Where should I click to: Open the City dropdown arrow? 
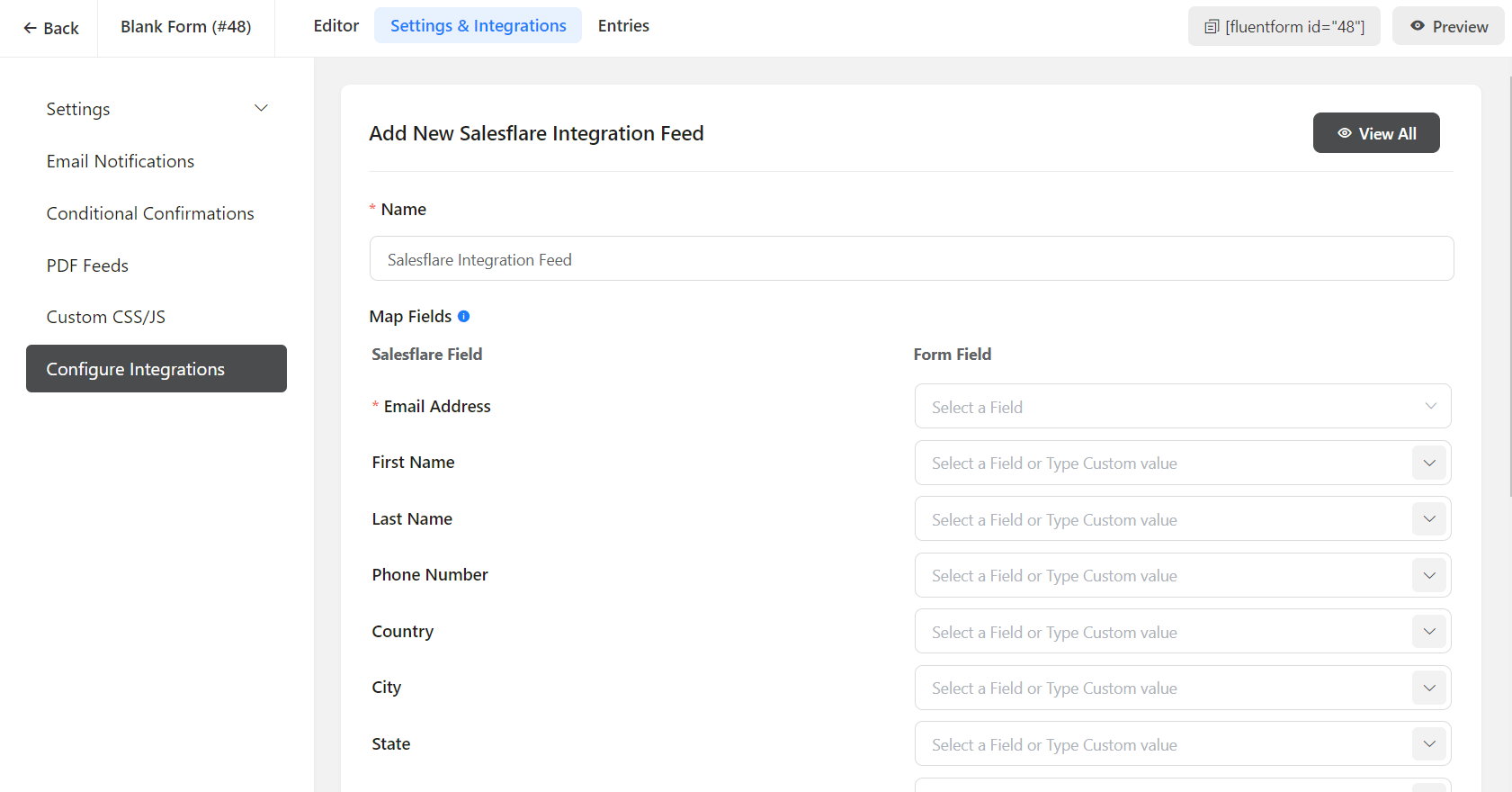coord(1428,688)
